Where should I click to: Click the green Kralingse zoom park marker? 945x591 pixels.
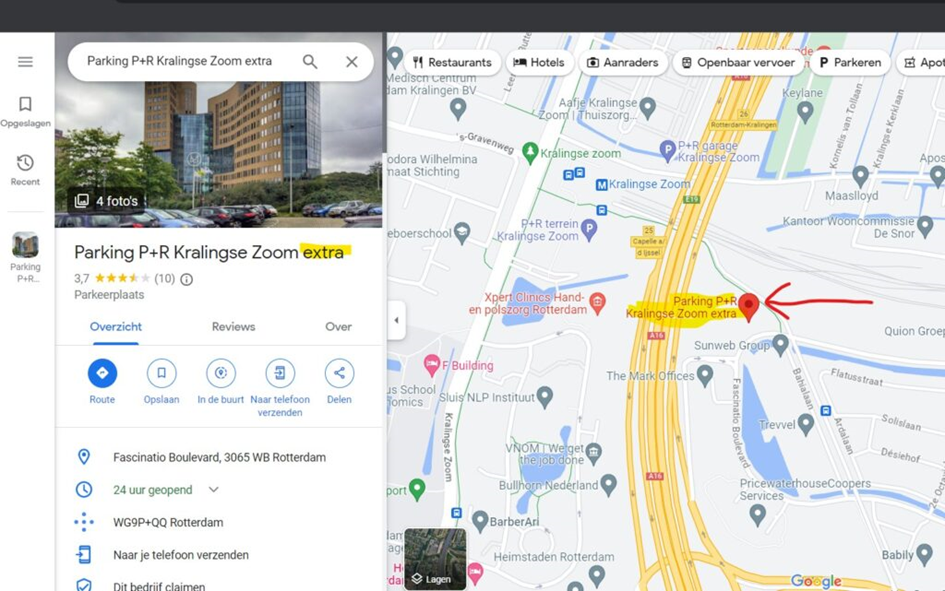click(530, 152)
